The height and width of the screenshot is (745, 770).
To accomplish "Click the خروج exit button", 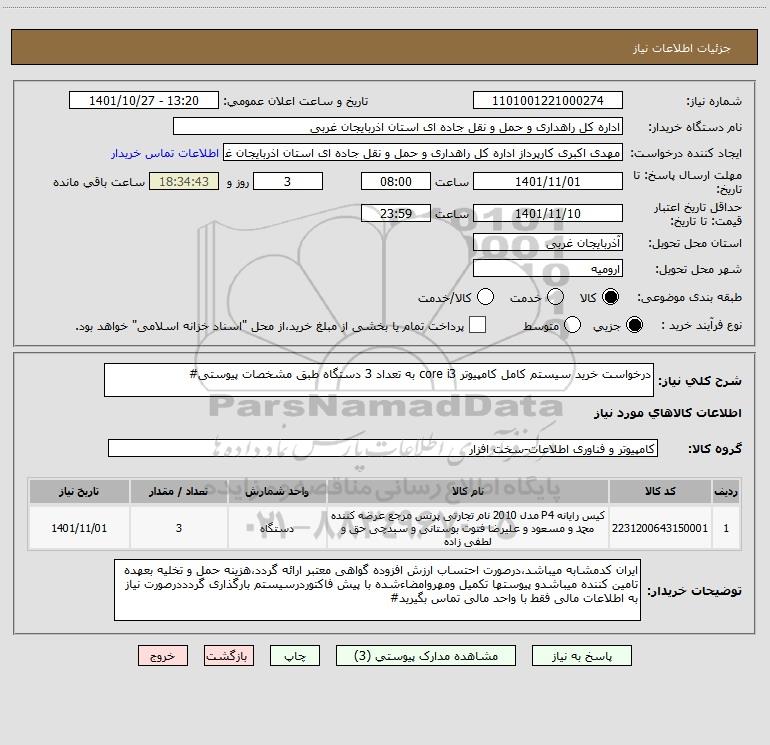I will [163, 656].
